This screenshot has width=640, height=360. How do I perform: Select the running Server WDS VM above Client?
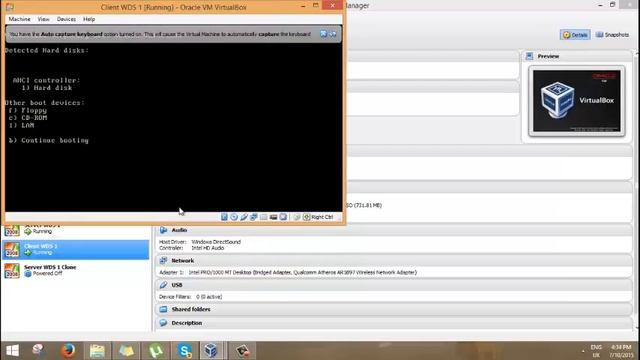pyautogui.click(x=76, y=230)
